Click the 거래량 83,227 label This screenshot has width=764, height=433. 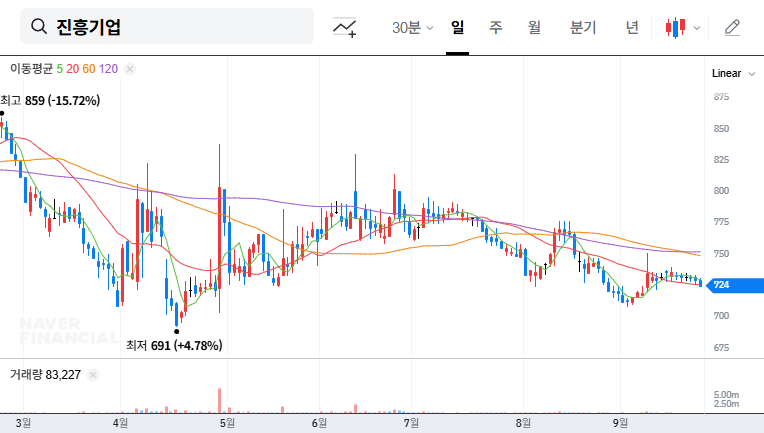coord(45,375)
